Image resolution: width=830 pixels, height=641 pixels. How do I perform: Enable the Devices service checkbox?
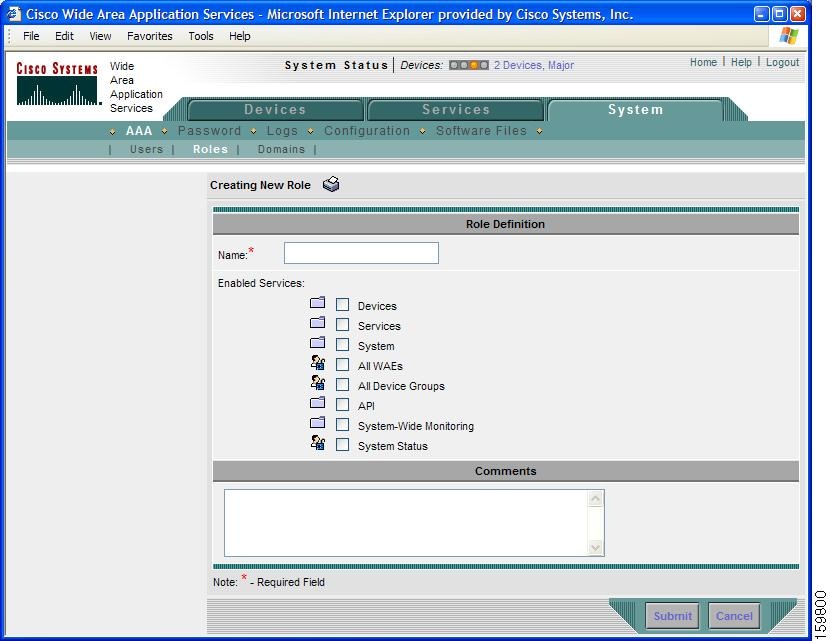pos(342,304)
